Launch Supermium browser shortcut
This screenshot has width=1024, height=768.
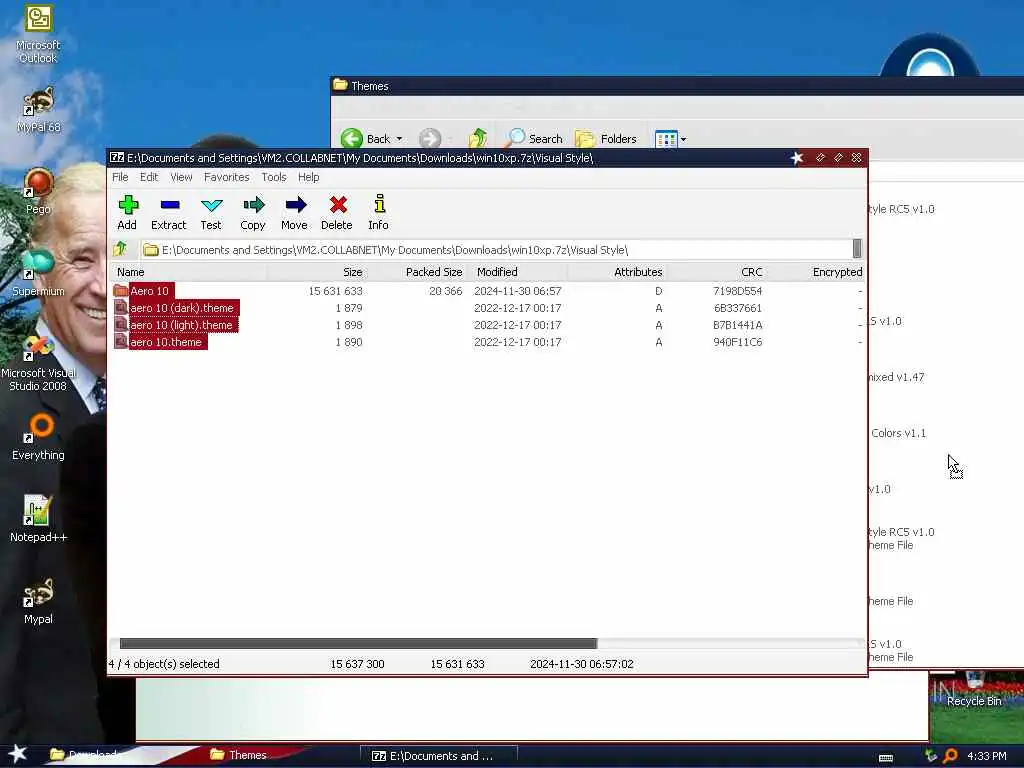tap(38, 273)
